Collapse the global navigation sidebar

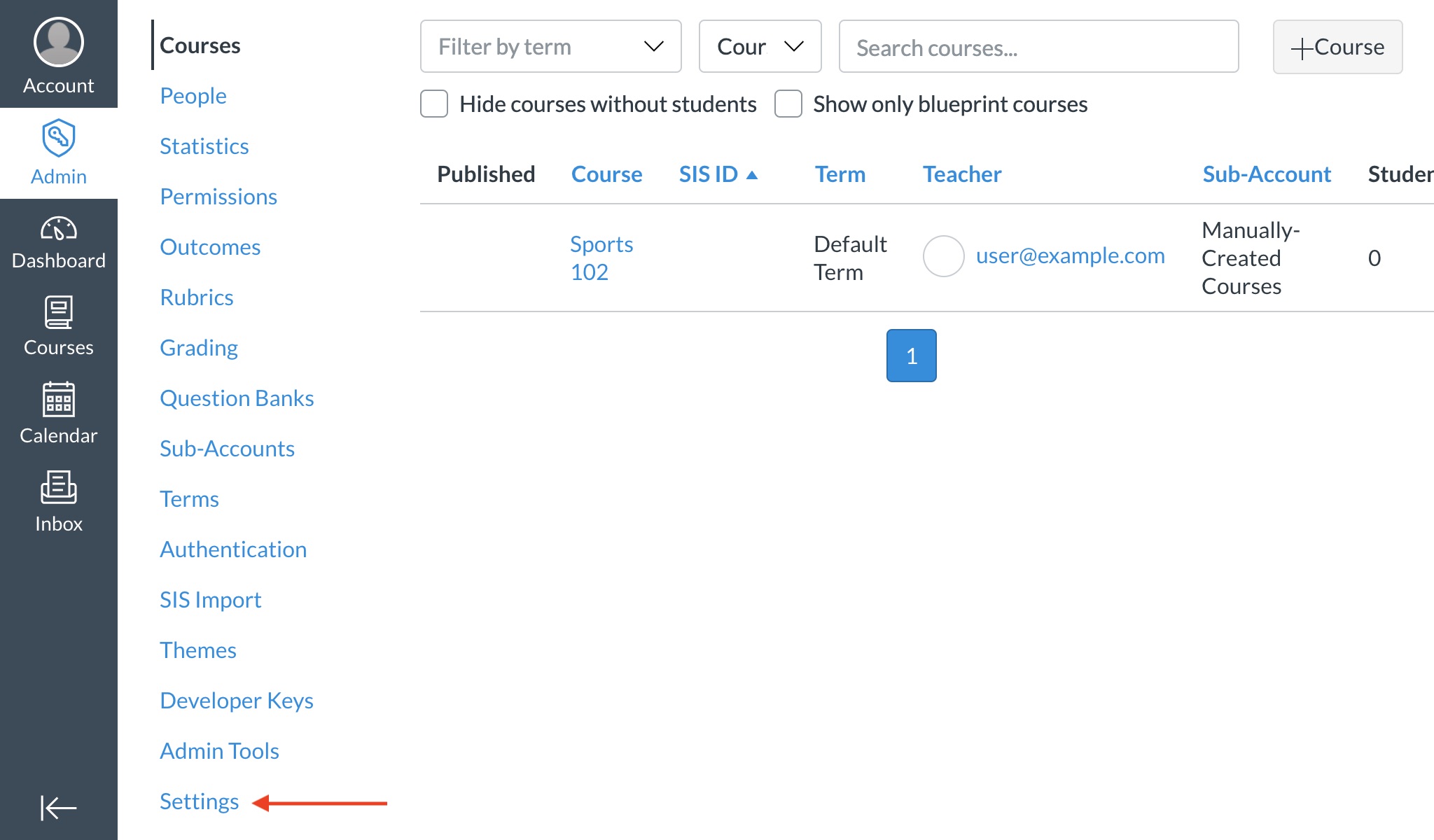(x=59, y=807)
